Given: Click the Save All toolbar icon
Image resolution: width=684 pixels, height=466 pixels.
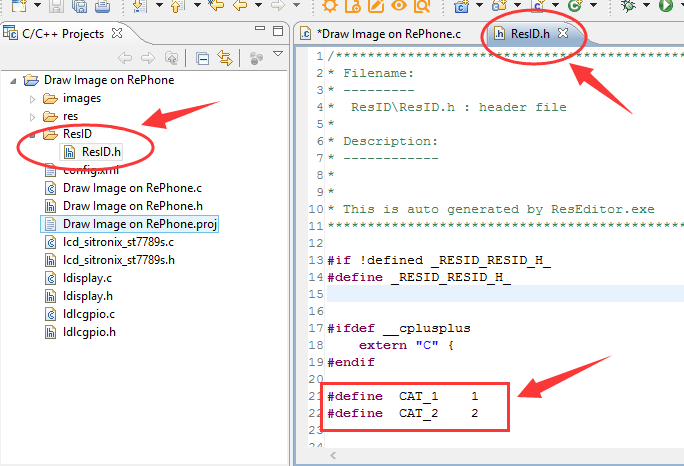Looking at the screenshot, I should [79, 6].
